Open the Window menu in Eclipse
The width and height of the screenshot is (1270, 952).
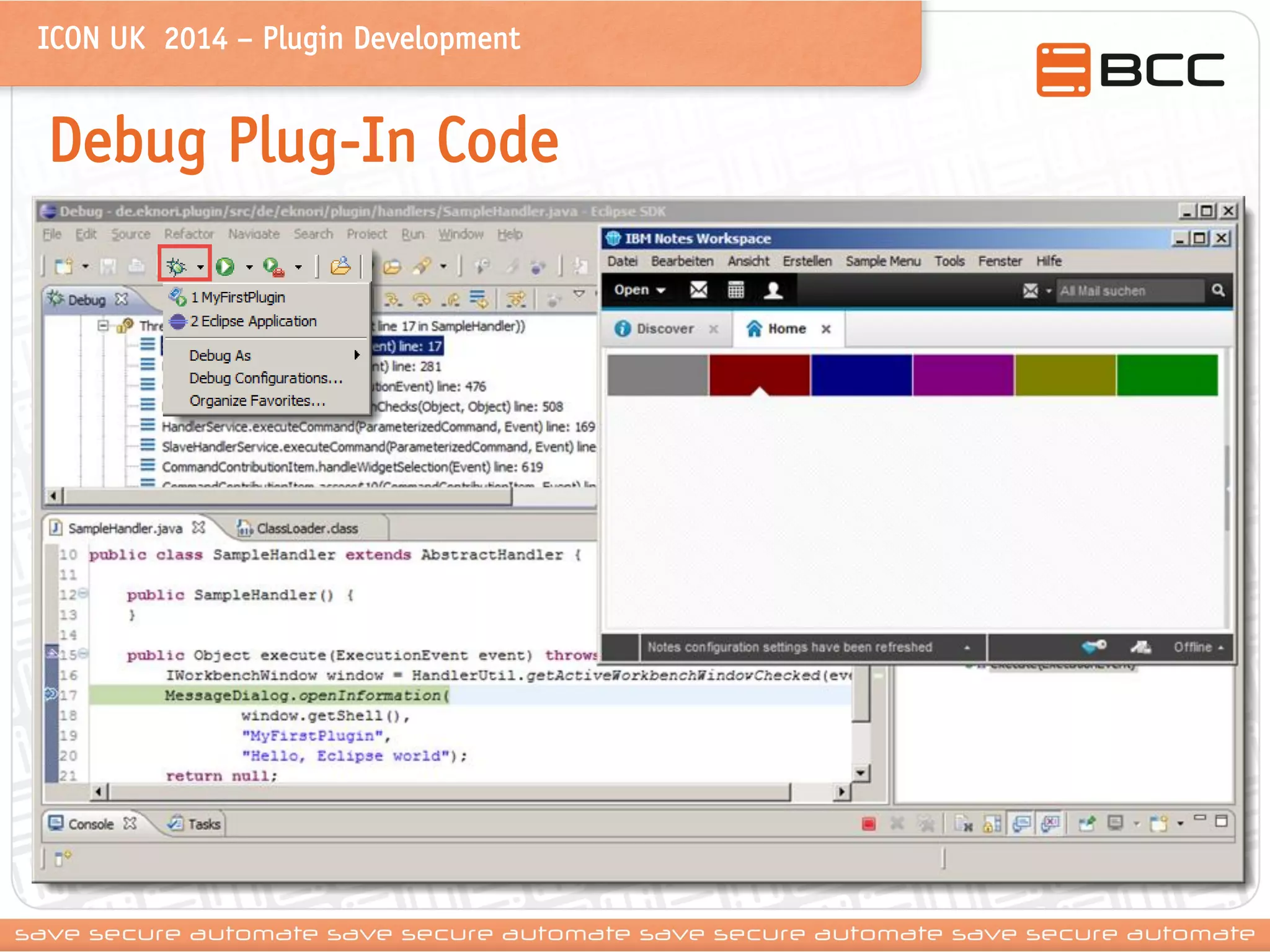tap(461, 234)
